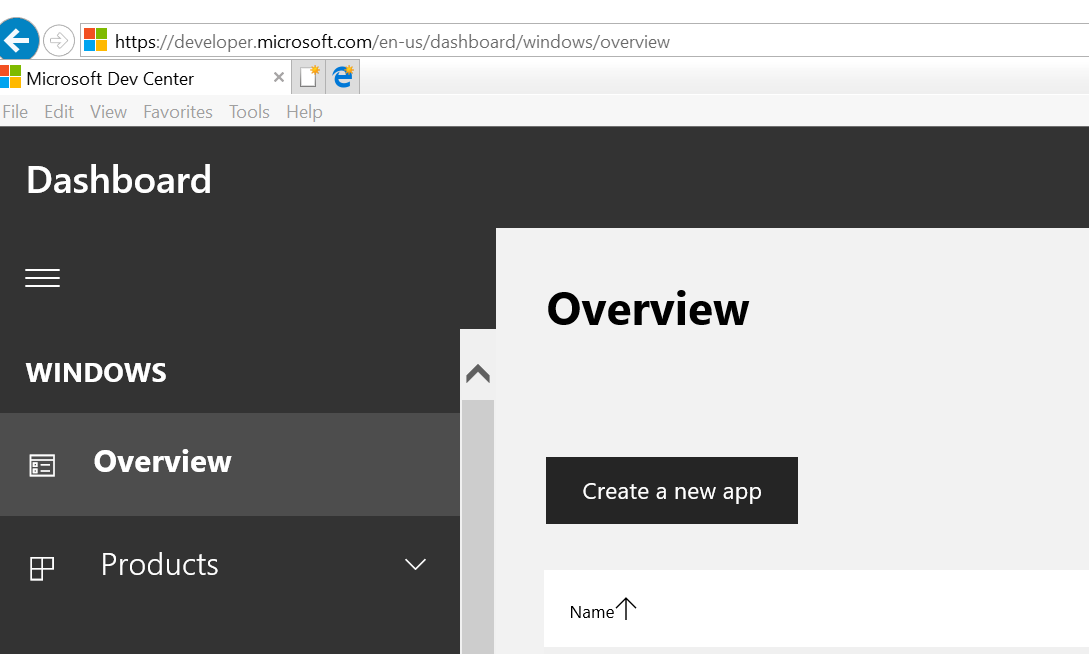Expand the Products section chevron
Image resolution: width=1089 pixels, height=654 pixels.
point(415,565)
